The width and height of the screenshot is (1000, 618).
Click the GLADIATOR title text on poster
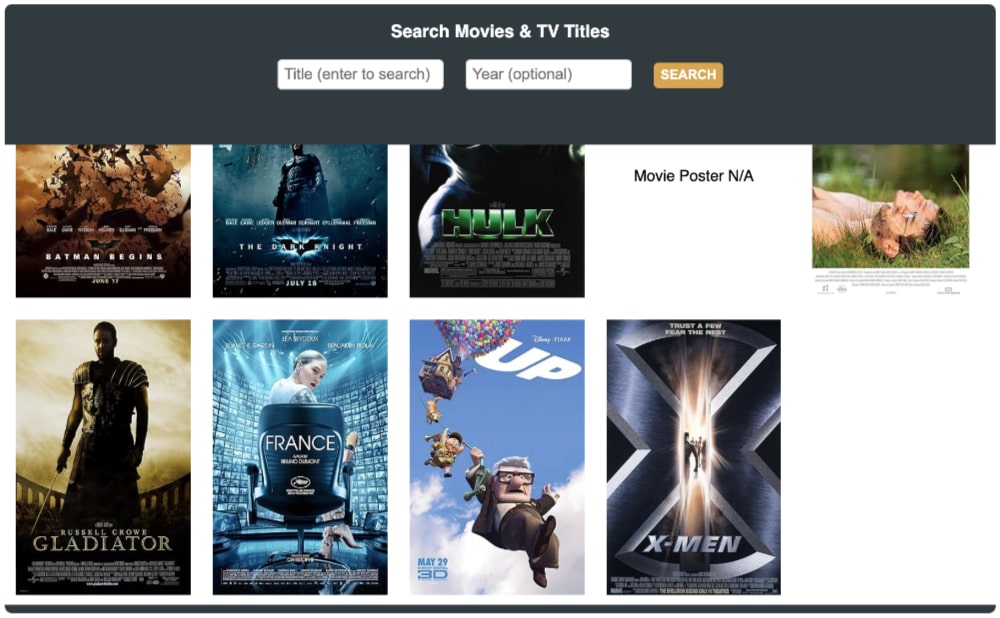(x=102, y=543)
